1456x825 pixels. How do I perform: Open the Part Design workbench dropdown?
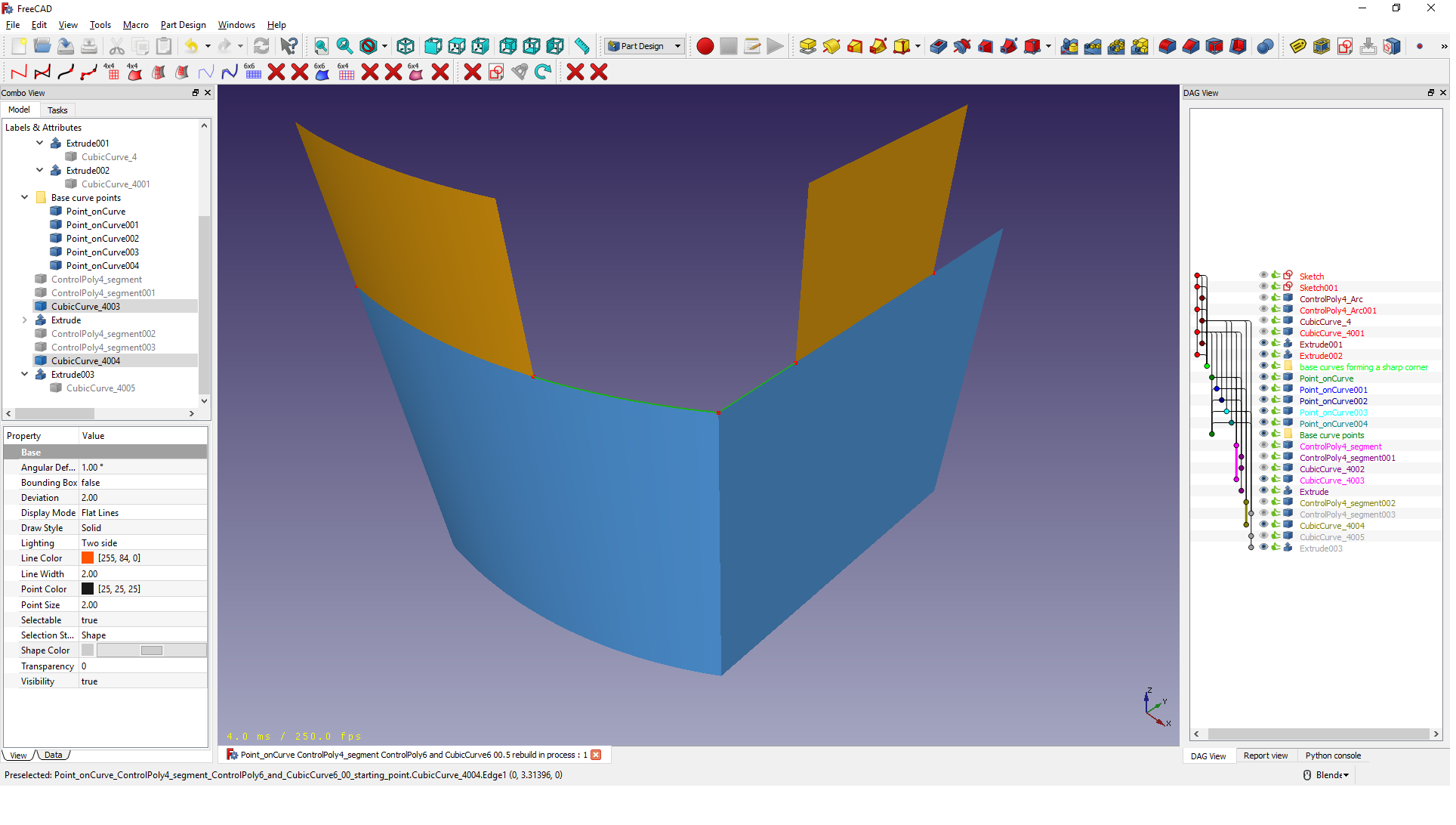point(677,46)
